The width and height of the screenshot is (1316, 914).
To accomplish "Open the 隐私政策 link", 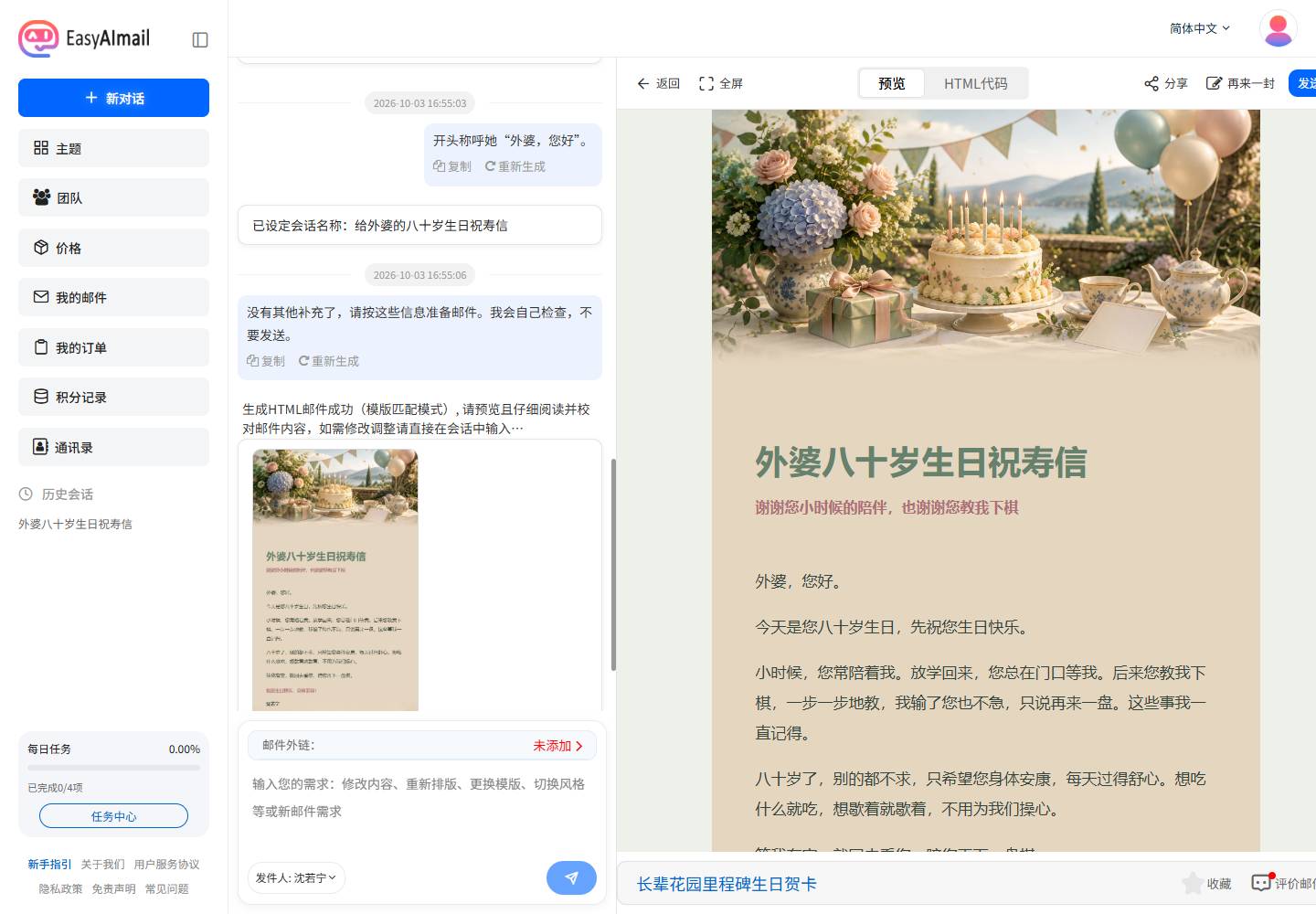I will (60, 888).
